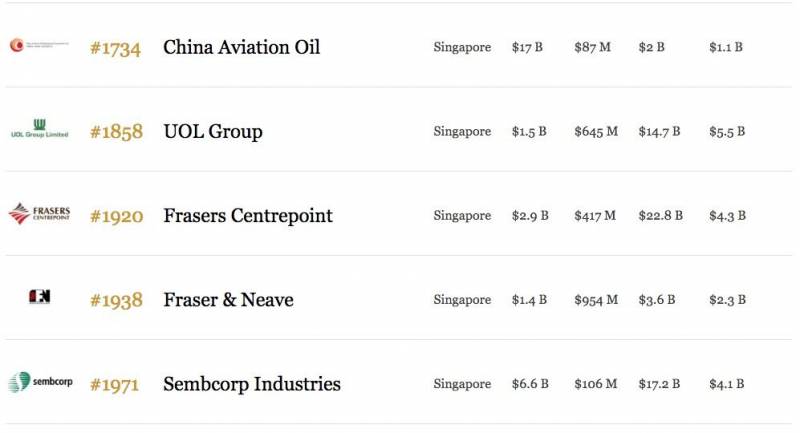Click the $4.1 B market value figure
800x433 pixels.
click(727, 384)
